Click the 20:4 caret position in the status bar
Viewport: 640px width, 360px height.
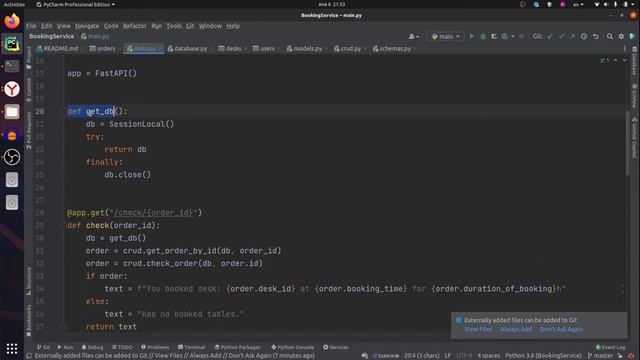tap(422, 356)
